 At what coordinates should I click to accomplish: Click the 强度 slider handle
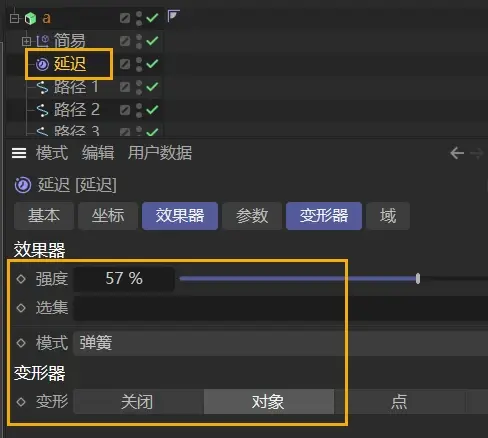[418, 279]
